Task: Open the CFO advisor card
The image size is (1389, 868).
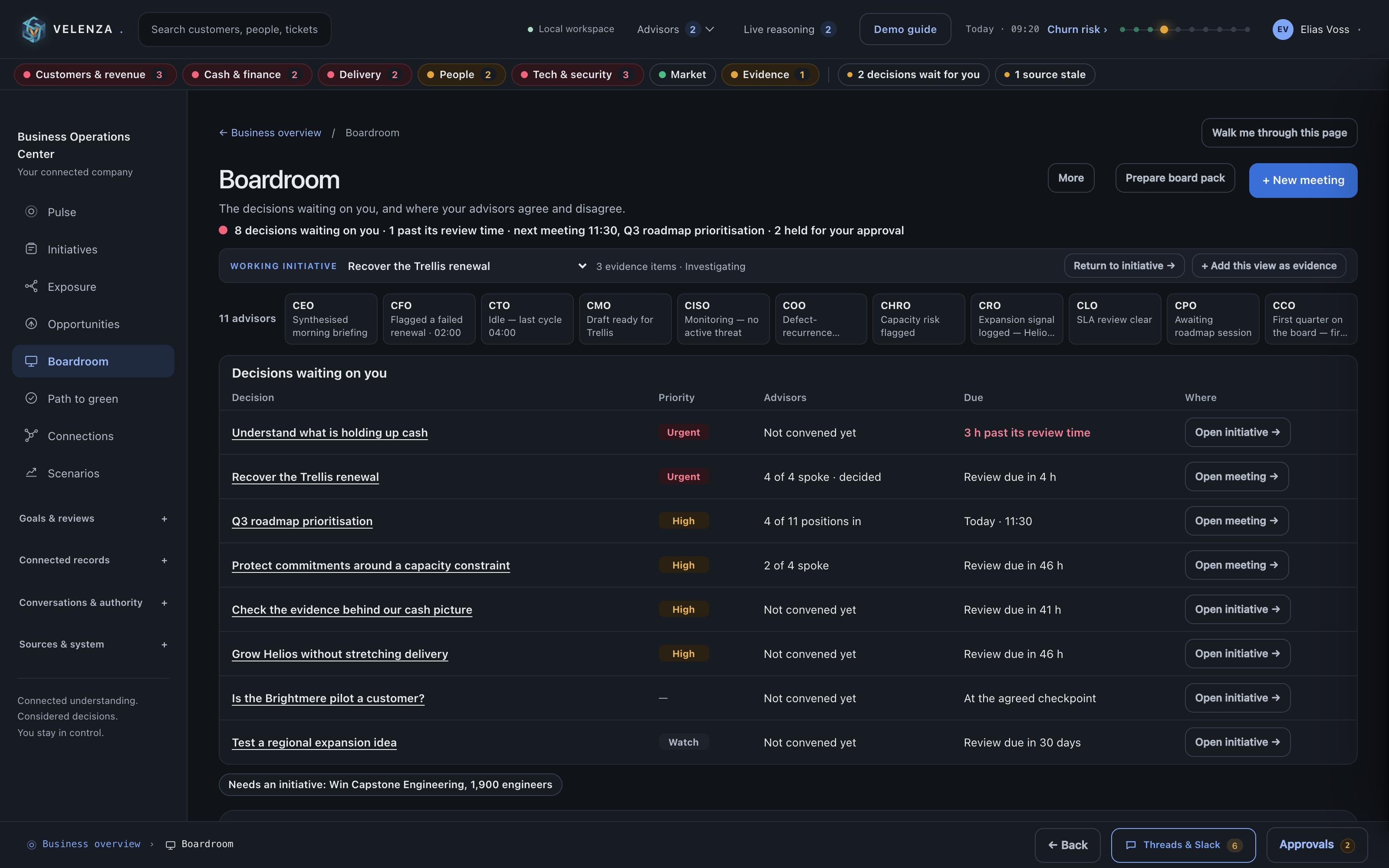Action: [x=429, y=319]
